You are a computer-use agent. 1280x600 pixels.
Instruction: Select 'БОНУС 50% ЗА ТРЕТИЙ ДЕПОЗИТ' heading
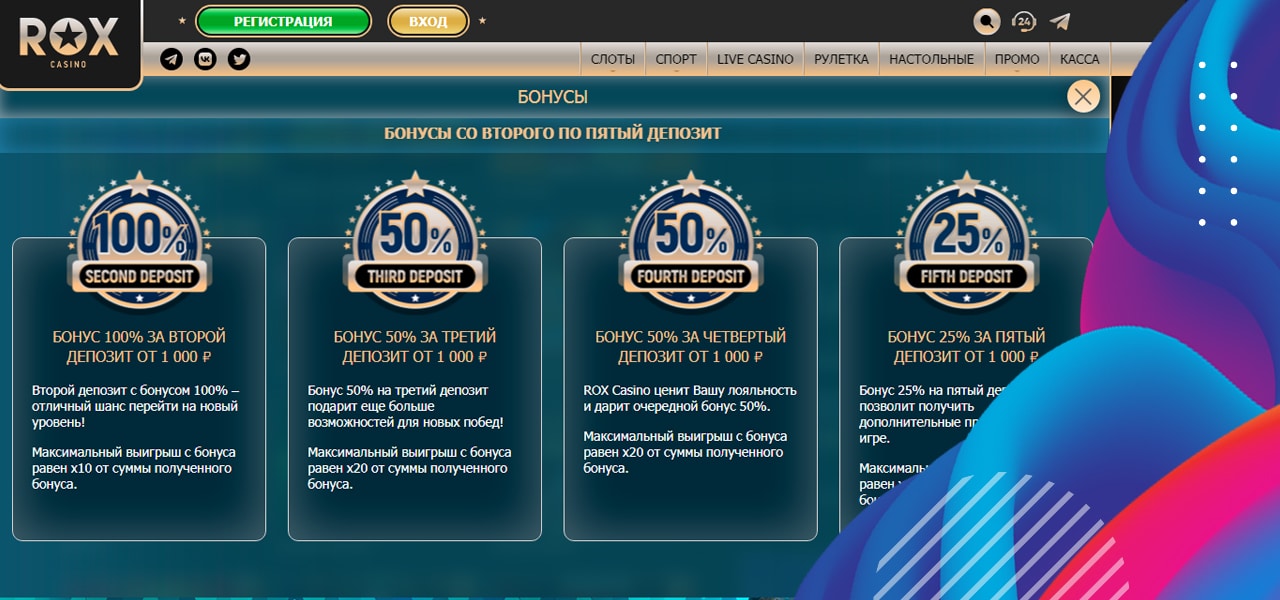pyautogui.click(x=415, y=347)
